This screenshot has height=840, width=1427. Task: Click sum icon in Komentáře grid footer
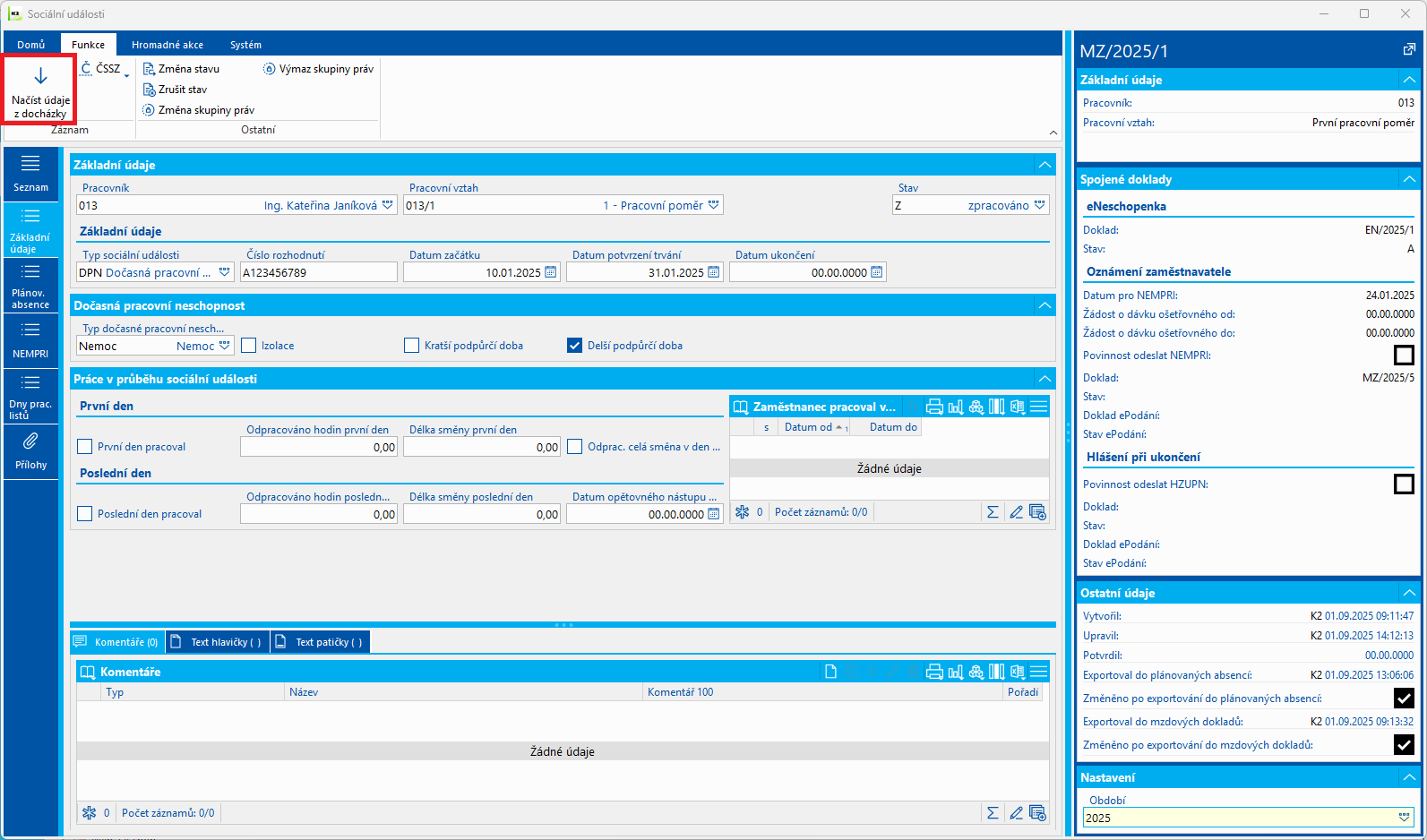click(x=993, y=813)
